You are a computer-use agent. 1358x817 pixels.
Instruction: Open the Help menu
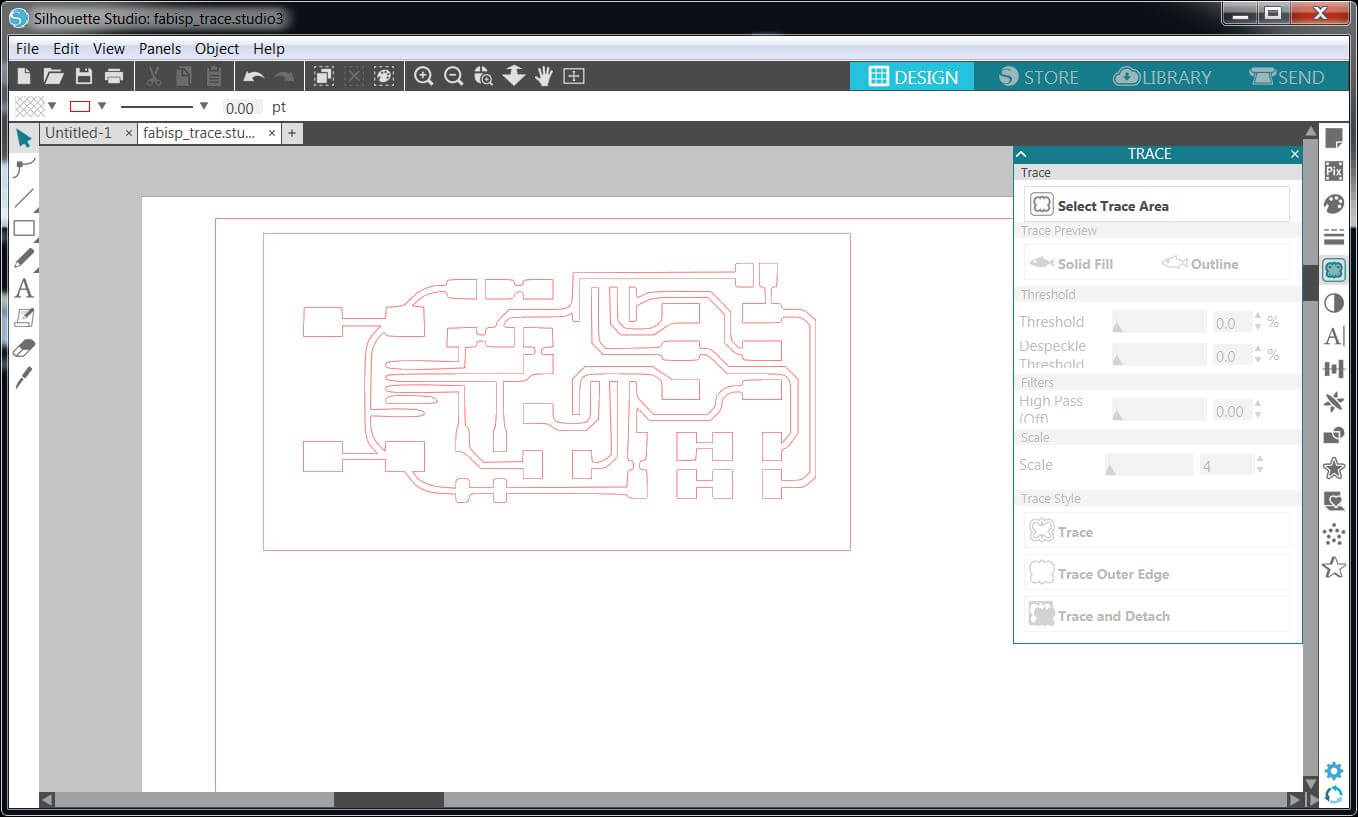tap(269, 48)
